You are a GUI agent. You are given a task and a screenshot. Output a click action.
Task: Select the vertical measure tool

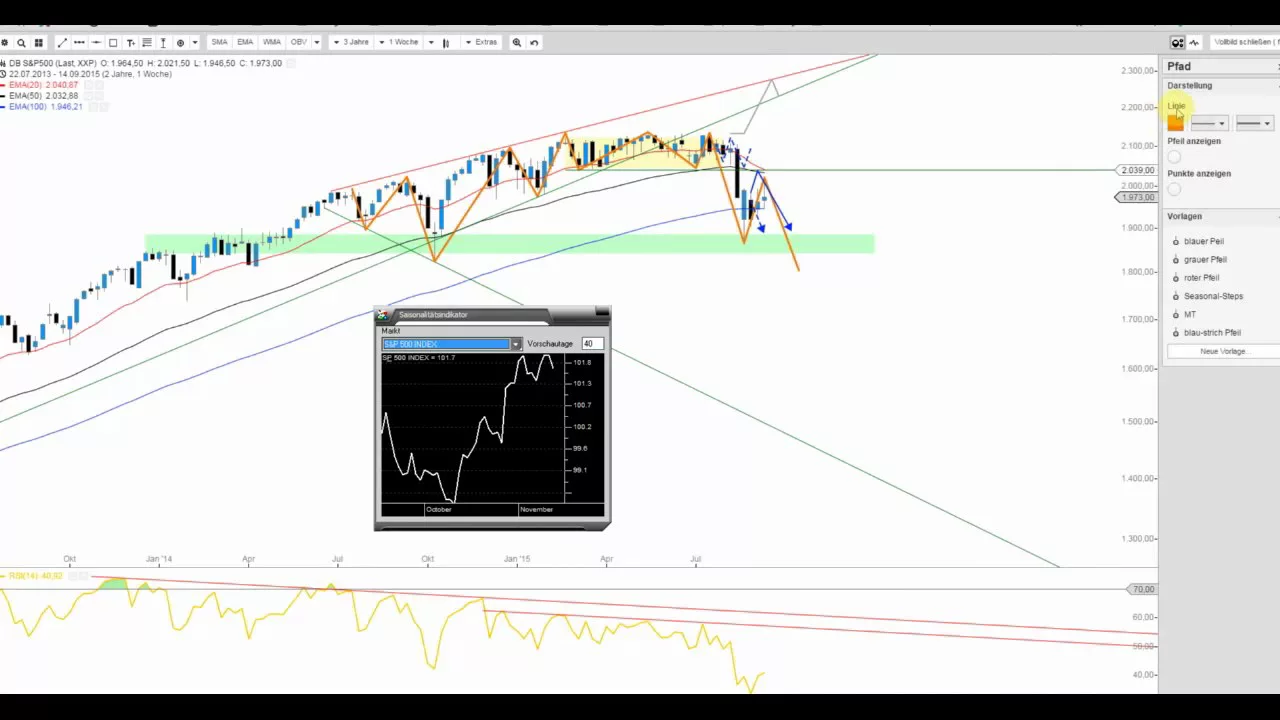click(163, 43)
